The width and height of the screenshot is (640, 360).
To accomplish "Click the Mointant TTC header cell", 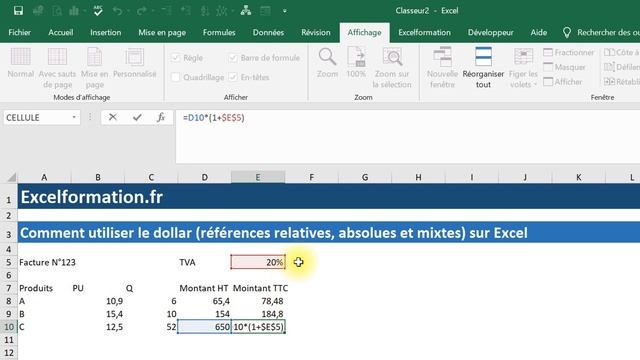I will [x=258, y=288].
